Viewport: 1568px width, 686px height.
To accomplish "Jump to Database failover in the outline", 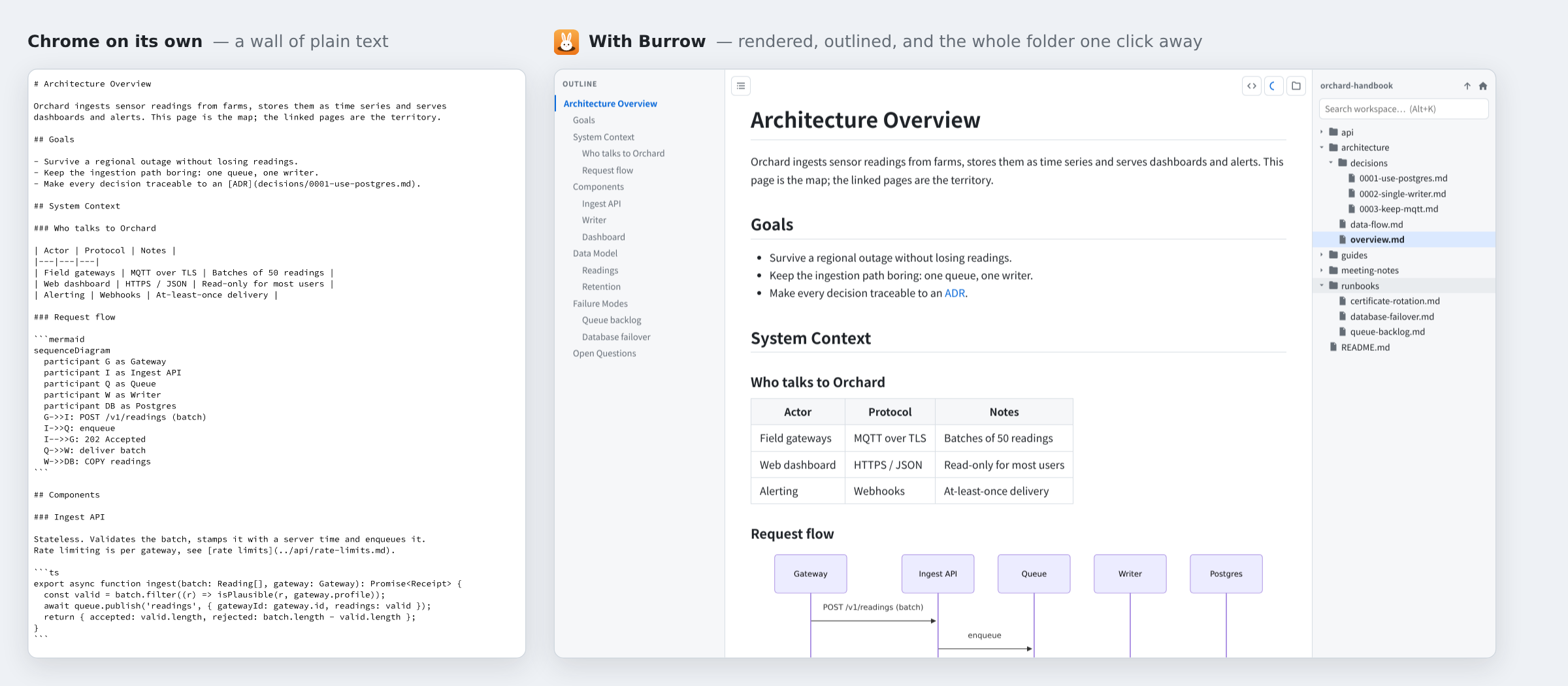I will (616, 337).
